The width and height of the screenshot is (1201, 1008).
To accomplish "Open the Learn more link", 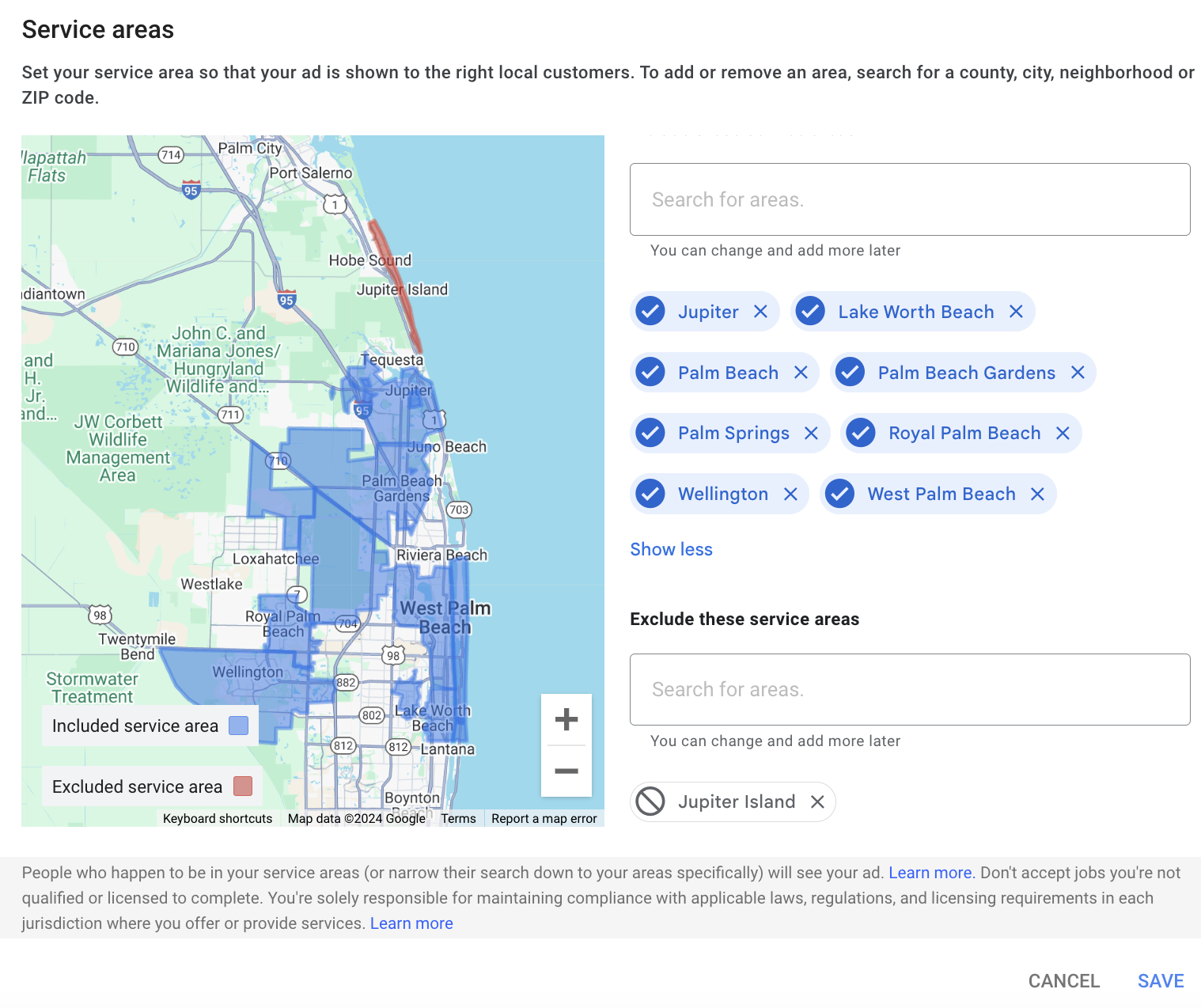I will coord(930,872).
